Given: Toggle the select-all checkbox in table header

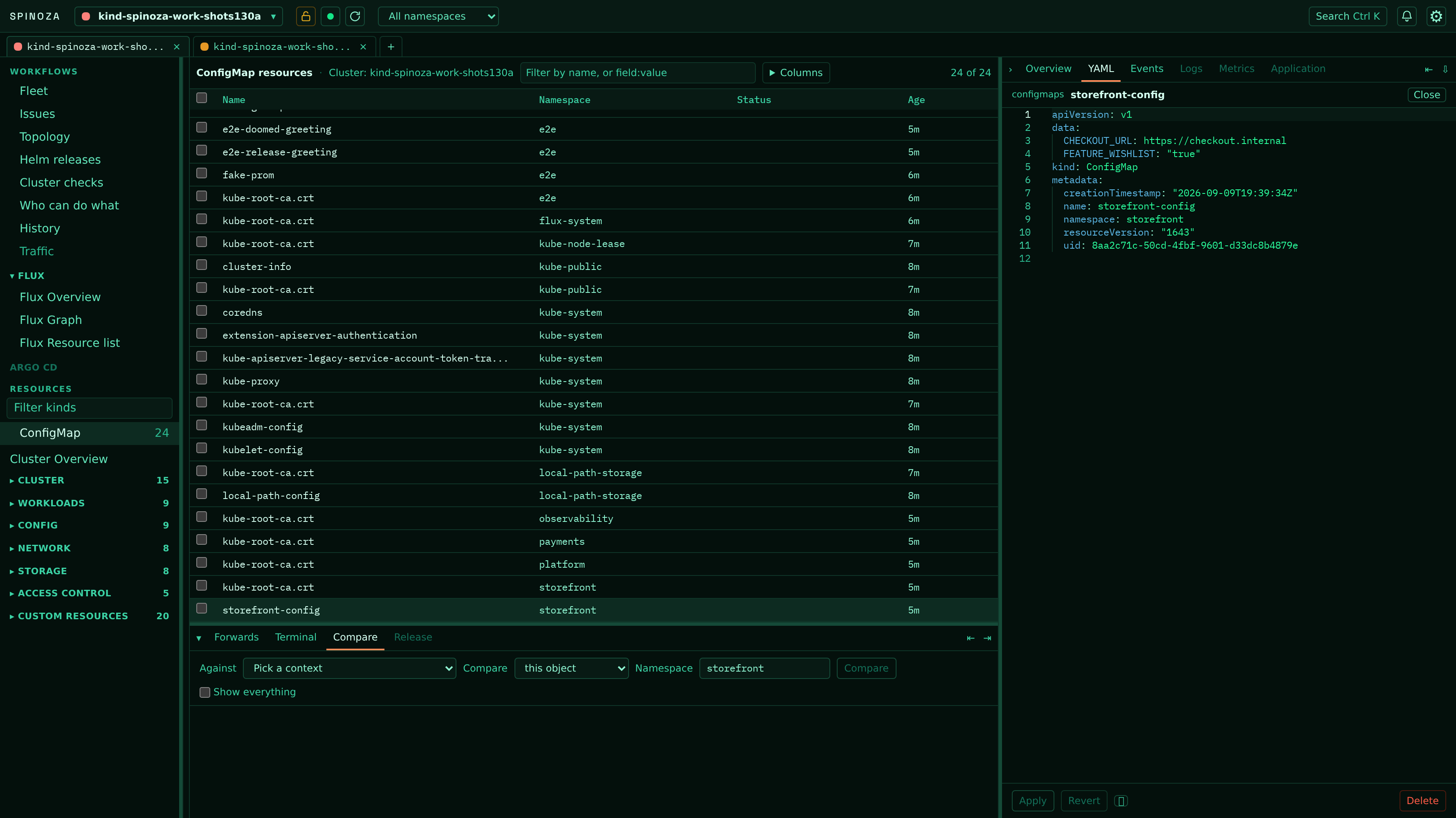Looking at the screenshot, I should 202,98.
